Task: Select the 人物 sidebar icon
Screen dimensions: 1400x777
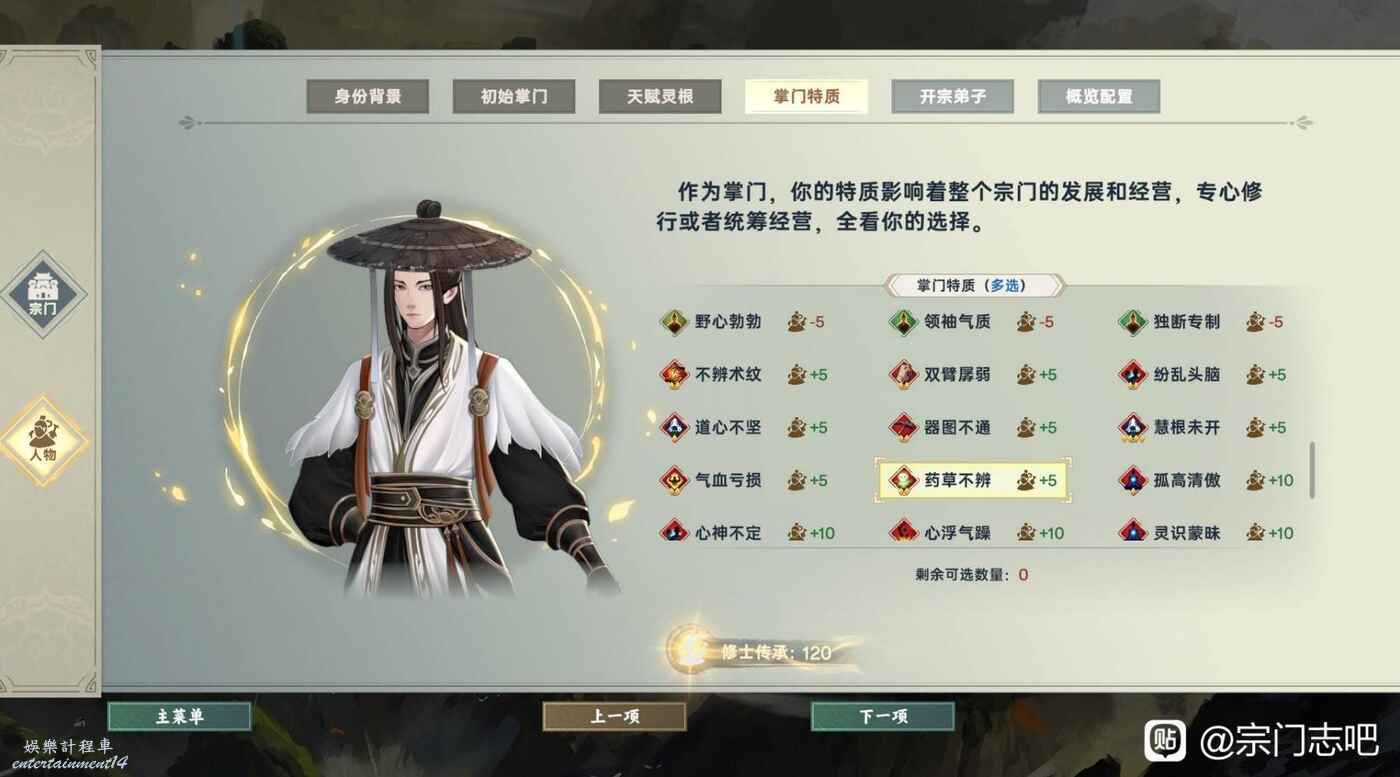Action: 43,439
